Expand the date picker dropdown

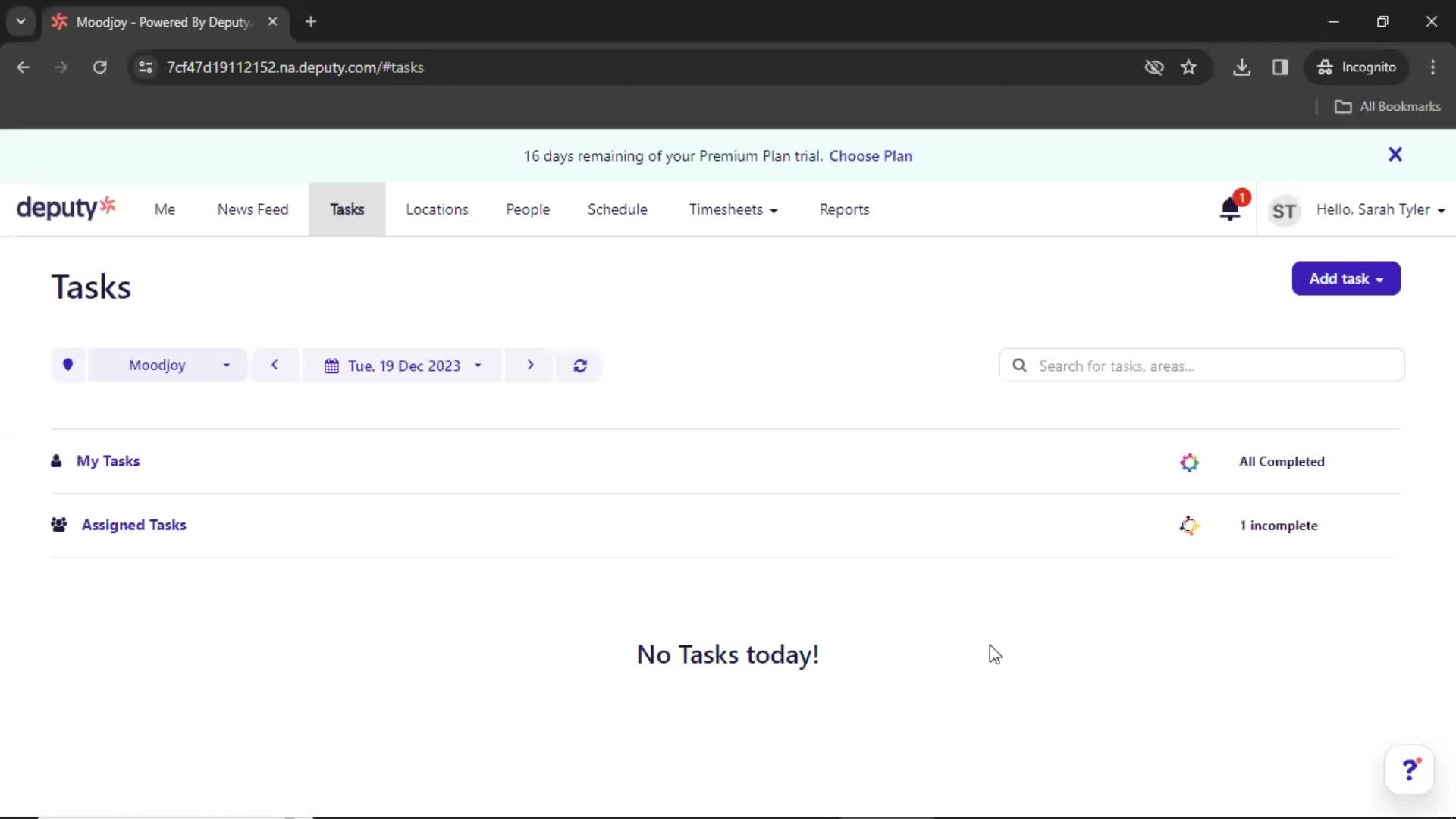(x=404, y=365)
